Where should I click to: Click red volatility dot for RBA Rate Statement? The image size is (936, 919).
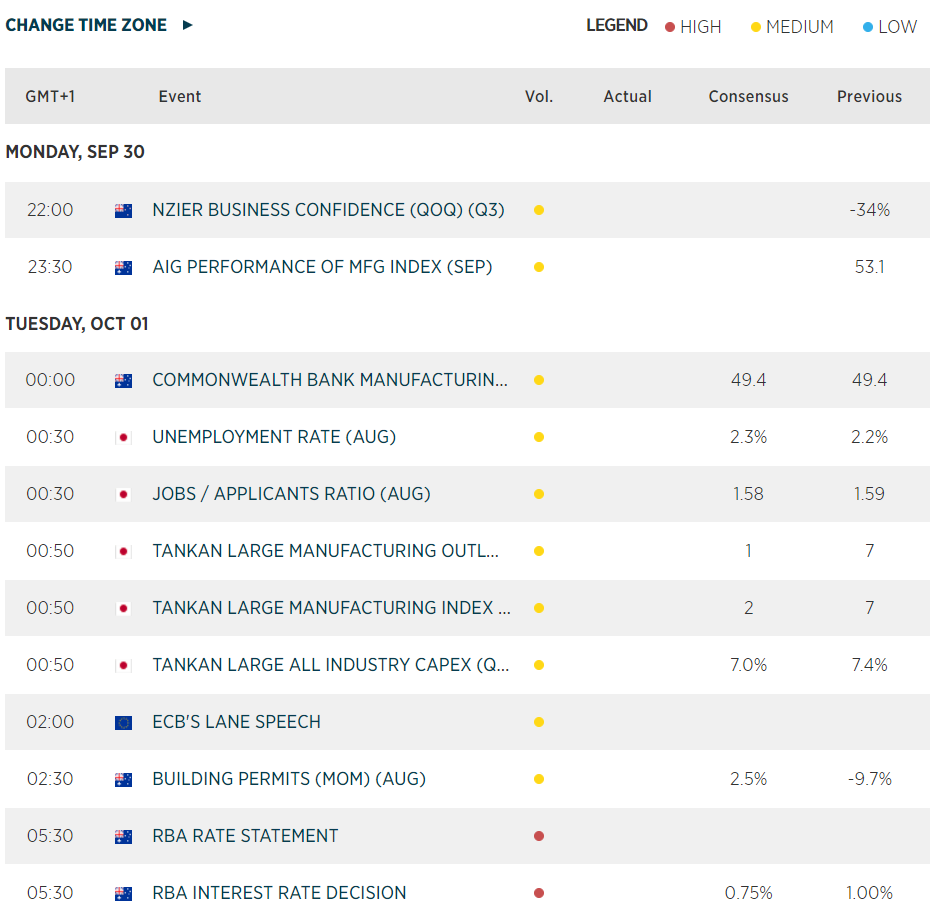click(539, 836)
